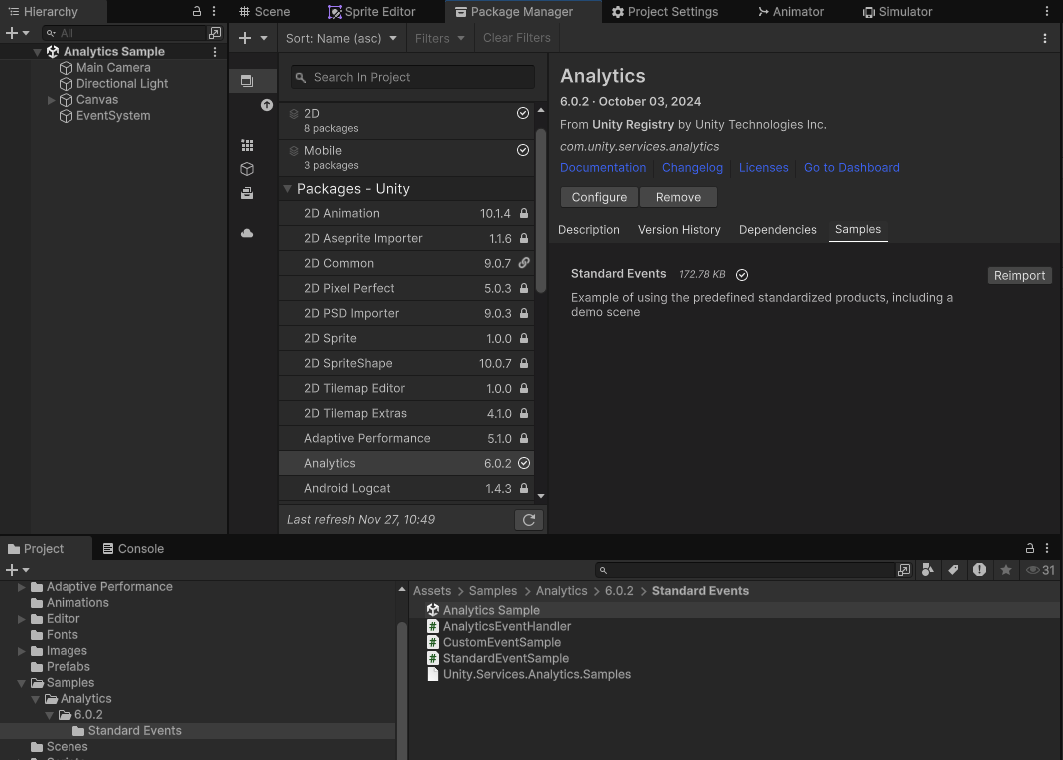Click the favorites star icon in Project panel
The width and height of the screenshot is (1063, 760).
pos(1005,570)
